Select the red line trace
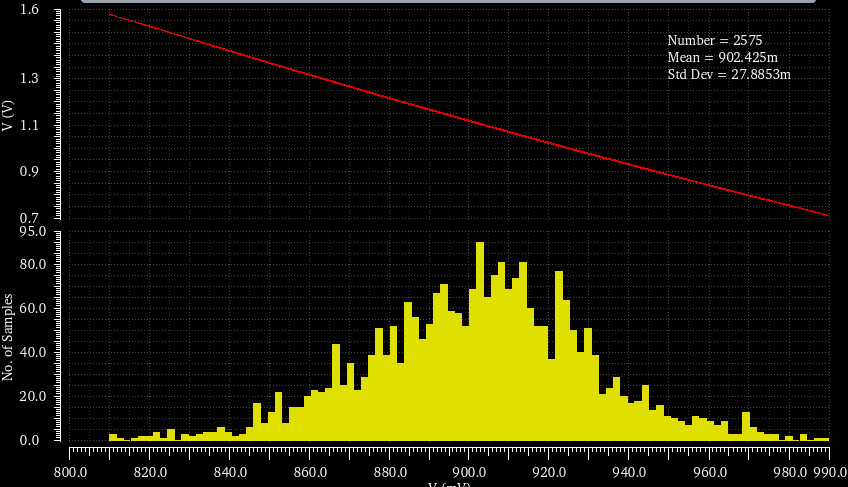848x487 pixels. (469, 120)
